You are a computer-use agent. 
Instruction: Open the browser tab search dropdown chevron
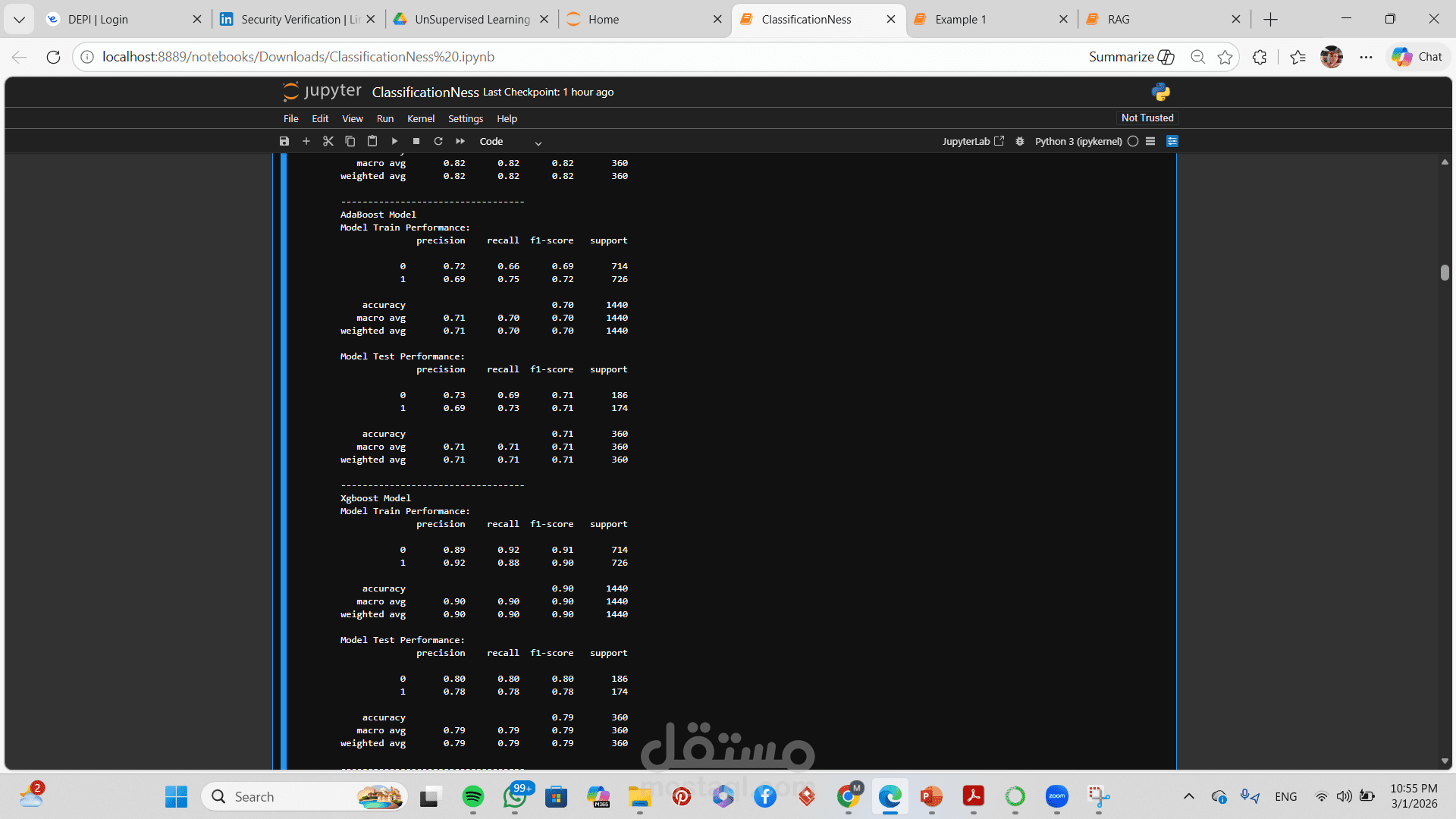point(19,19)
